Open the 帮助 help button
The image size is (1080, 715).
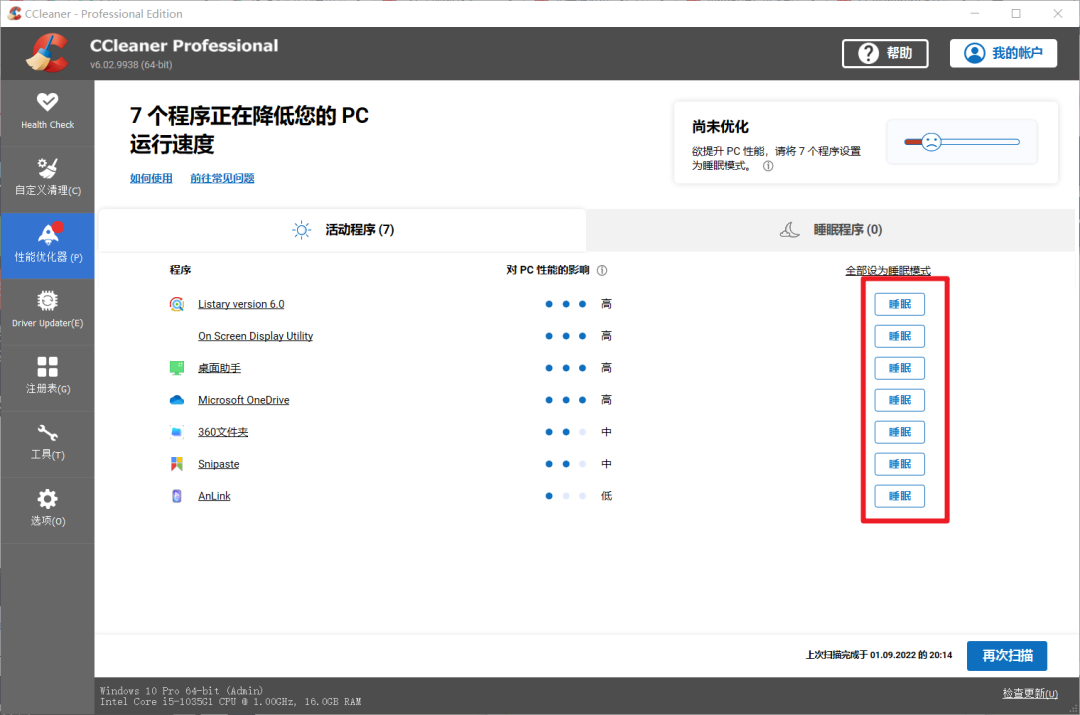click(x=885, y=53)
